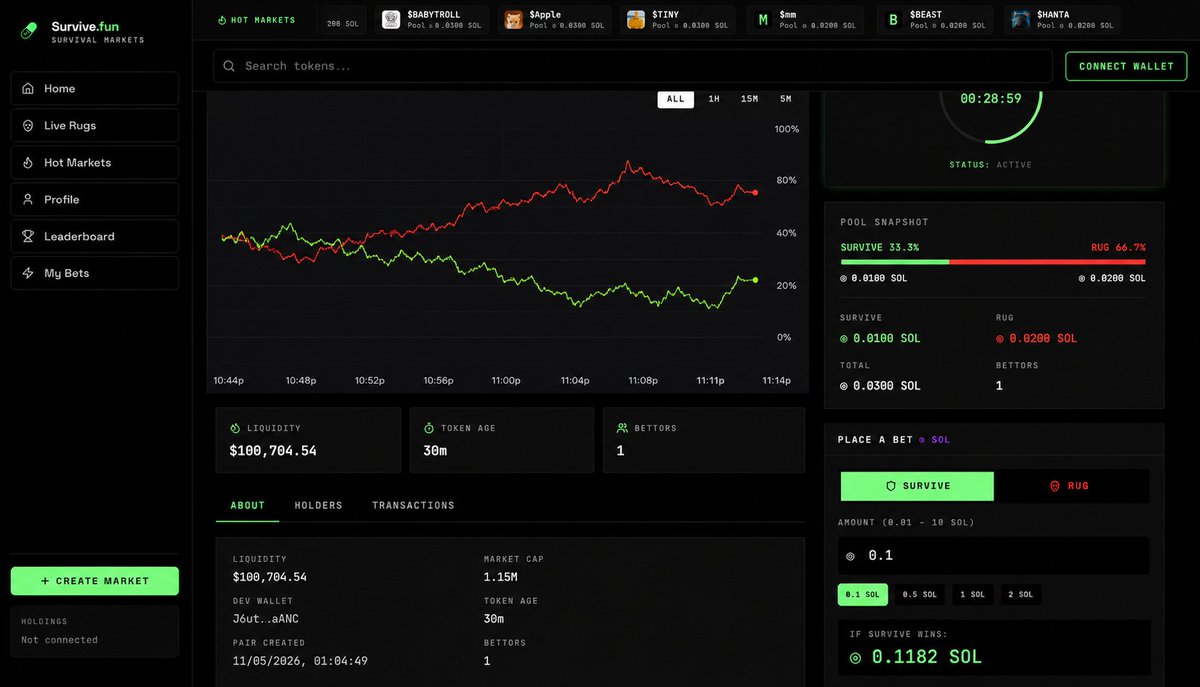Click the Live Rugs shield icon
The height and width of the screenshot is (687, 1200).
click(x=28, y=126)
